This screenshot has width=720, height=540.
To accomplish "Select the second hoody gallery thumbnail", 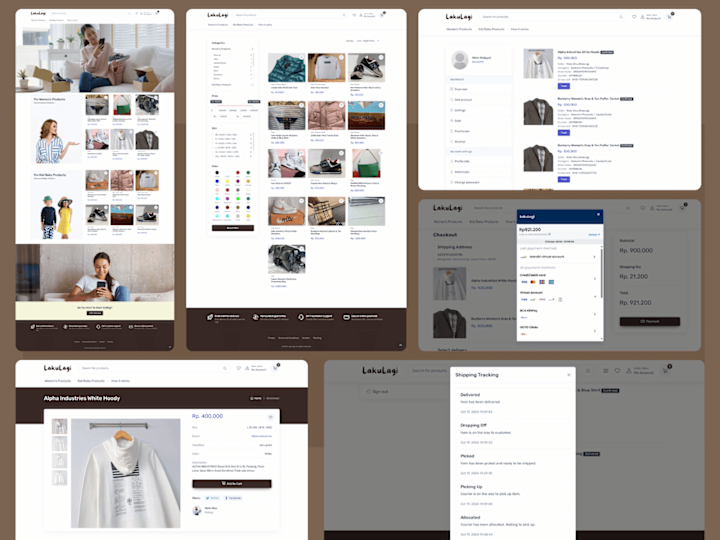I will 59,444.
